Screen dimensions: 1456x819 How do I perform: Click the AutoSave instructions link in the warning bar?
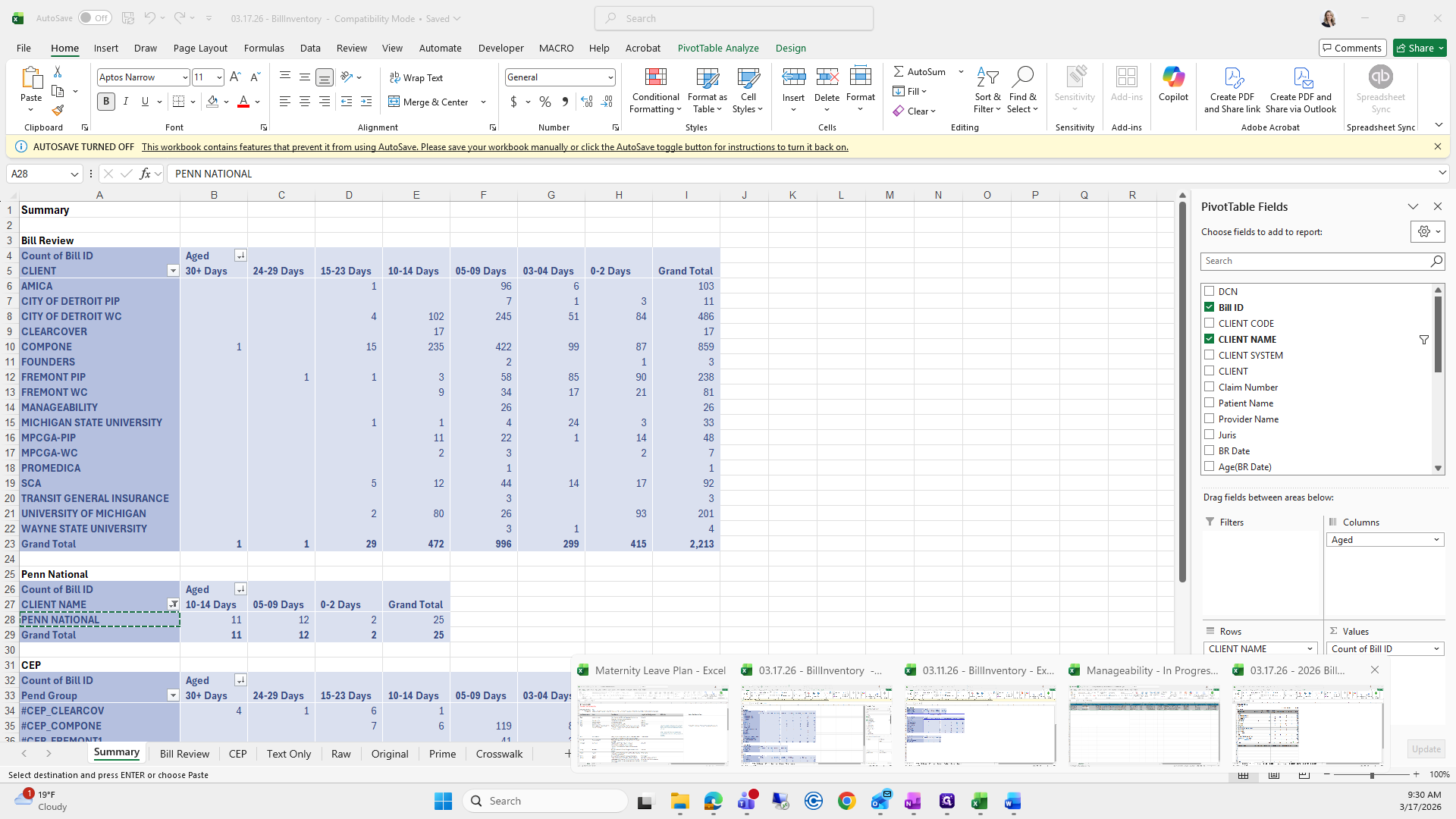[494, 147]
